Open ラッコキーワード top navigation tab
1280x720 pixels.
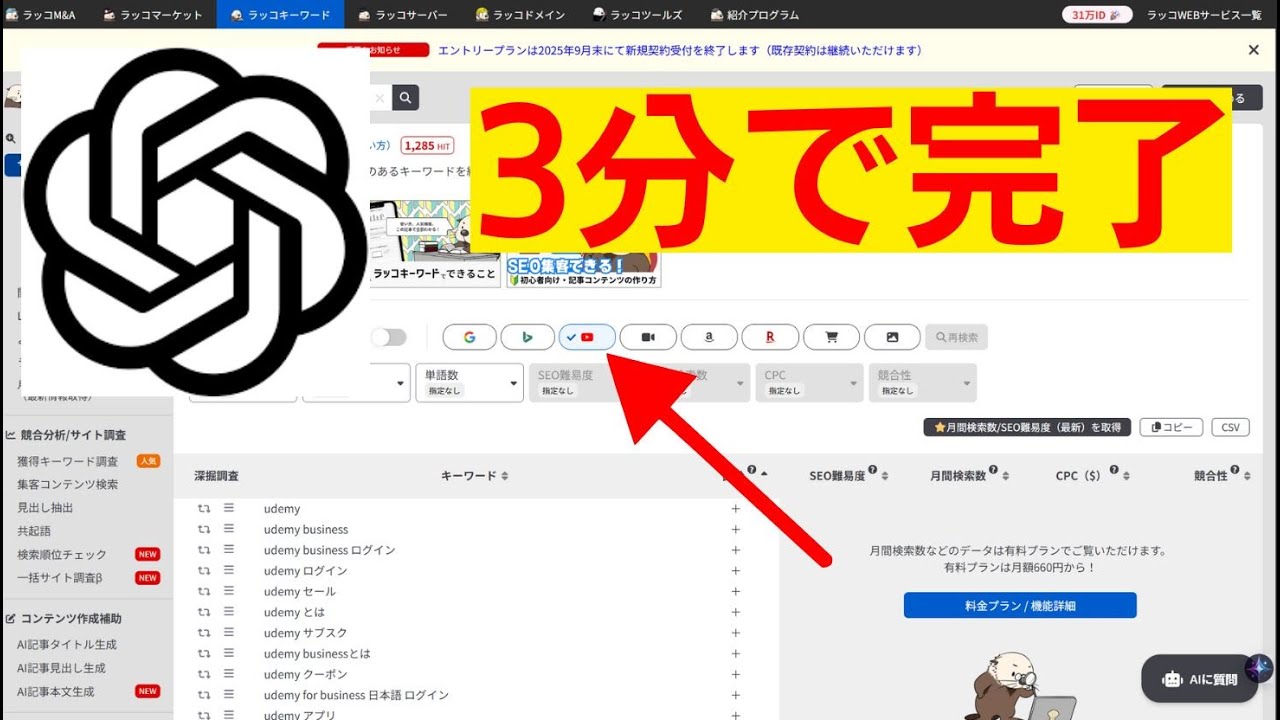[280, 15]
